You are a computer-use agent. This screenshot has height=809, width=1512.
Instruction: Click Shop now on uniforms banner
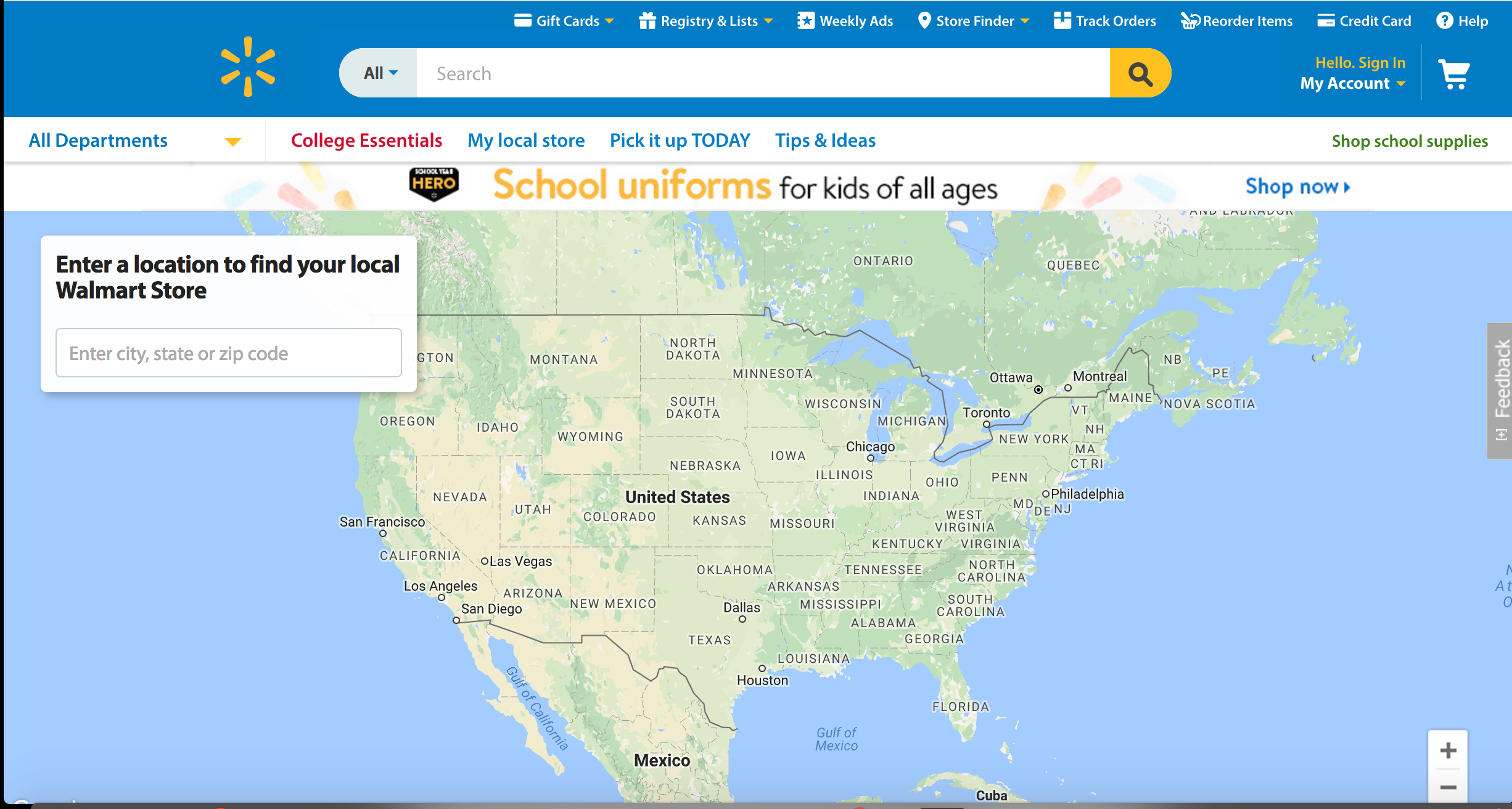click(1297, 186)
